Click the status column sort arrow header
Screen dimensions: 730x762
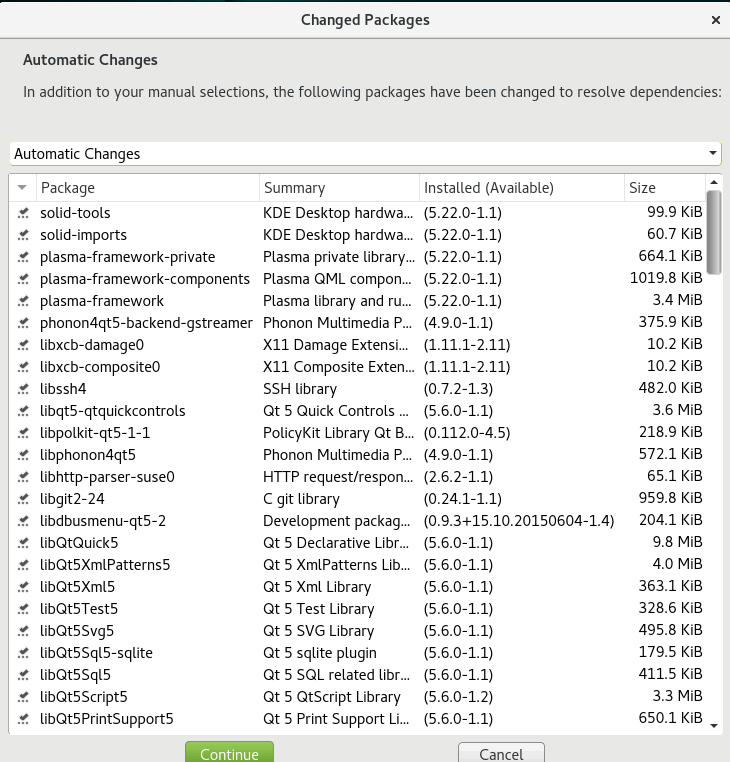[x=22, y=188]
